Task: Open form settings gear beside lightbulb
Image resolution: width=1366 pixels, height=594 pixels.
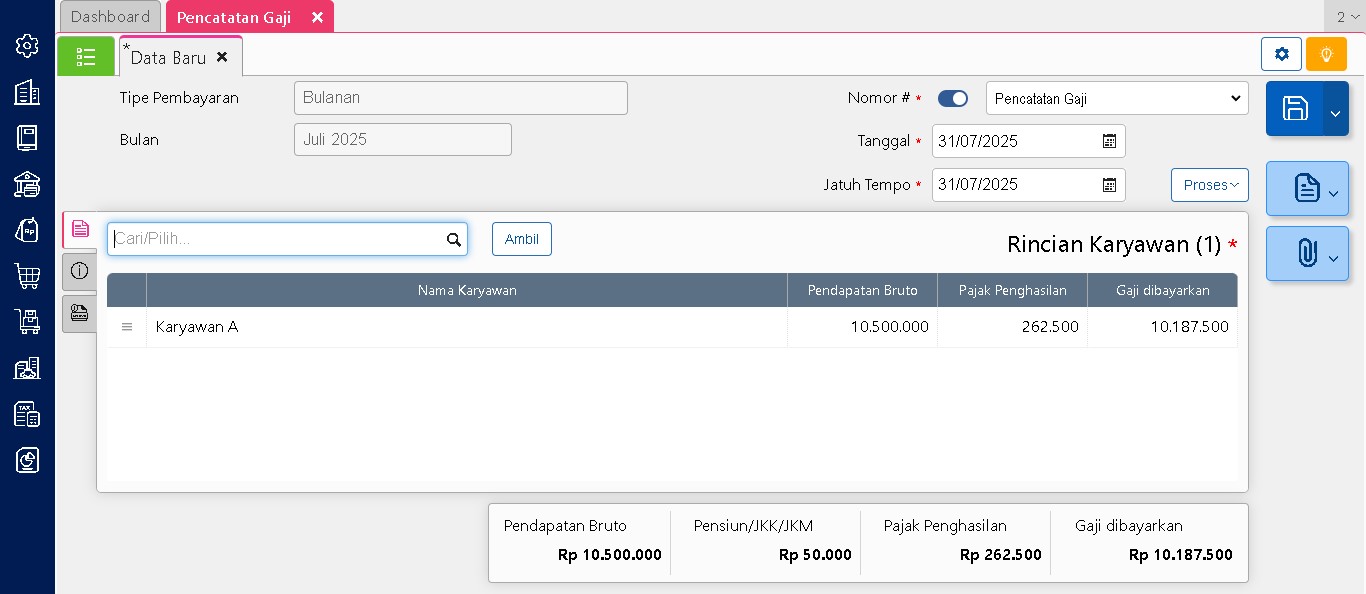Action: pyautogui.click(x=1281, y=54)
